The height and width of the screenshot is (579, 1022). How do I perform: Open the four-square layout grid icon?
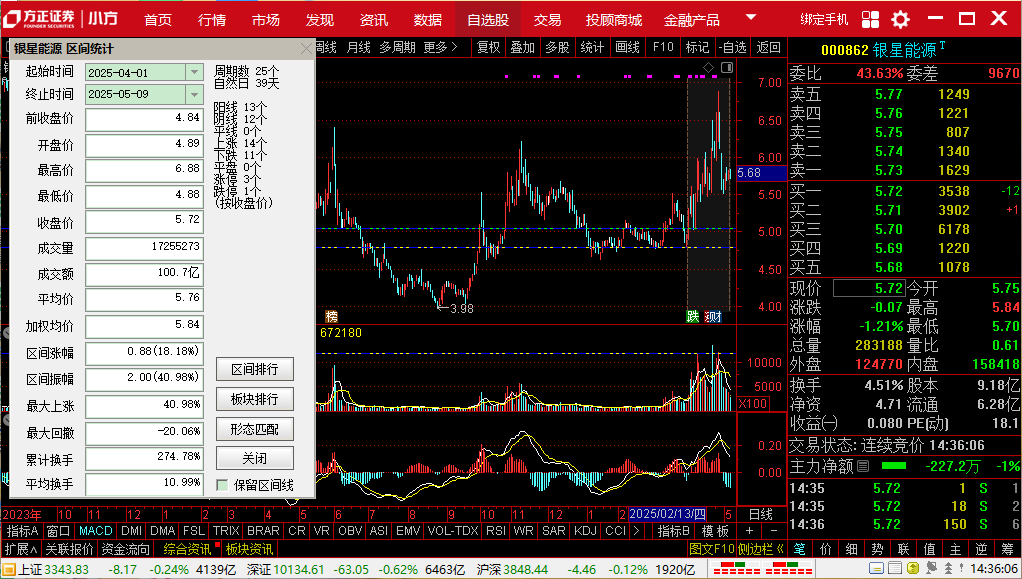(x=870, y=19)
